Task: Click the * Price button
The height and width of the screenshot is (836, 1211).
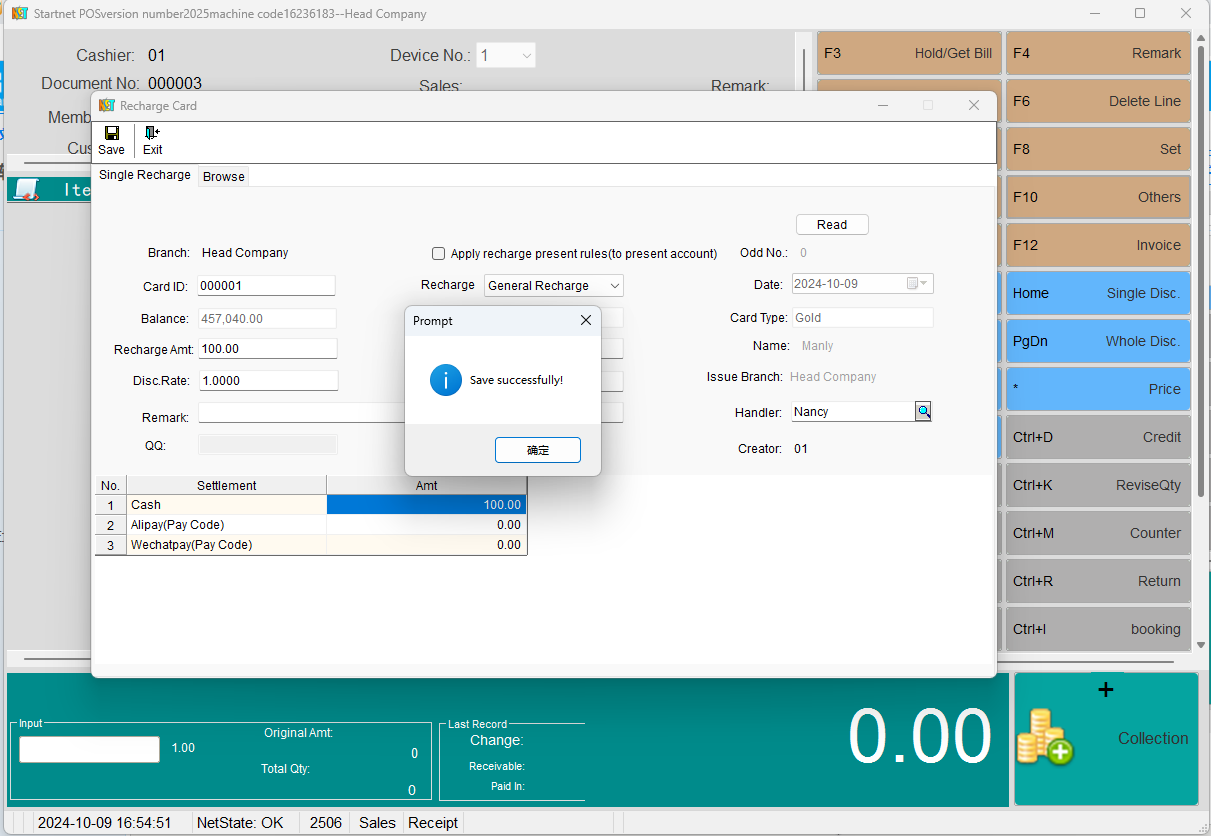Action: pos(1098,389)
